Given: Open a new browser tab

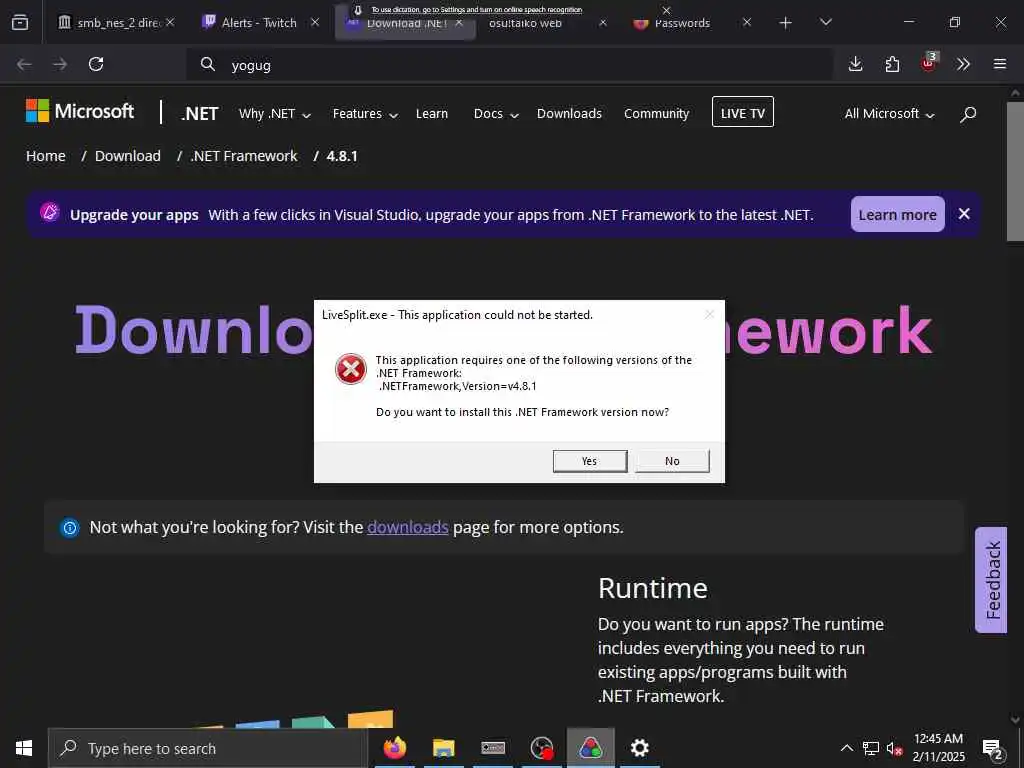Looking at the screenshot, I should click(x=786, y=23).
